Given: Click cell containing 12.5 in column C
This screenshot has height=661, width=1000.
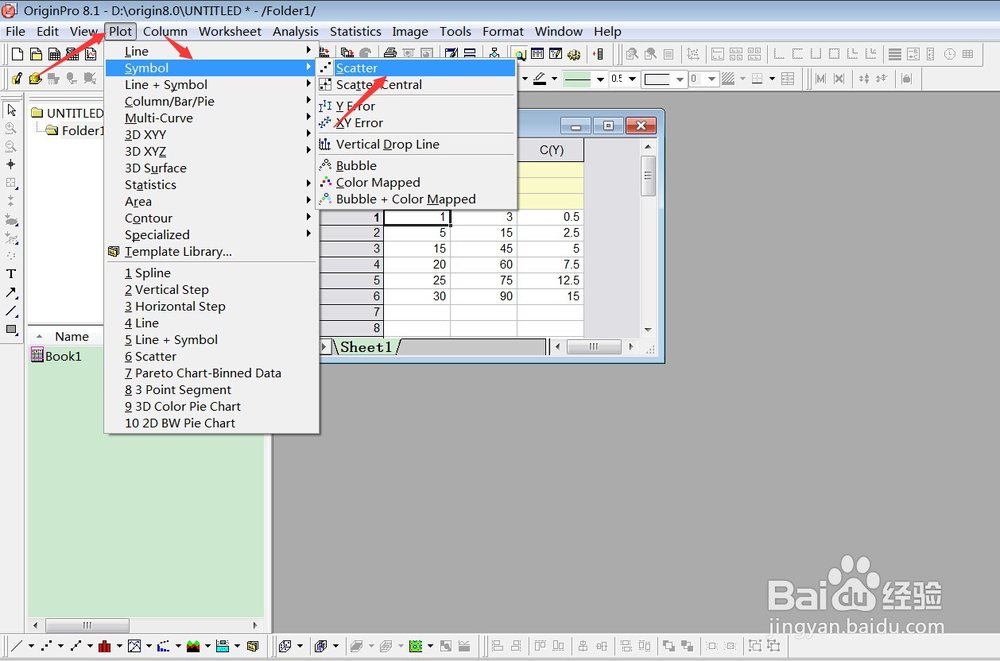Looking at the screenshot, I should point(550,281).
